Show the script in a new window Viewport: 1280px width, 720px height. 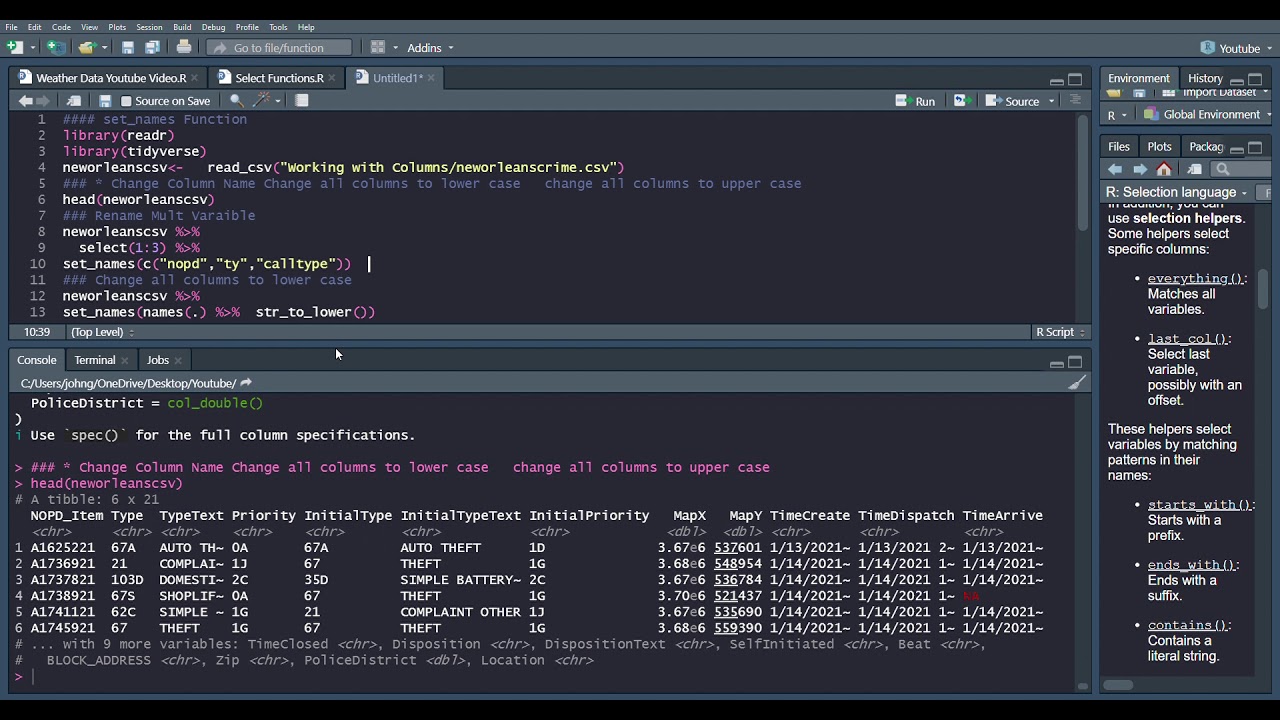(x=74, y=100)
